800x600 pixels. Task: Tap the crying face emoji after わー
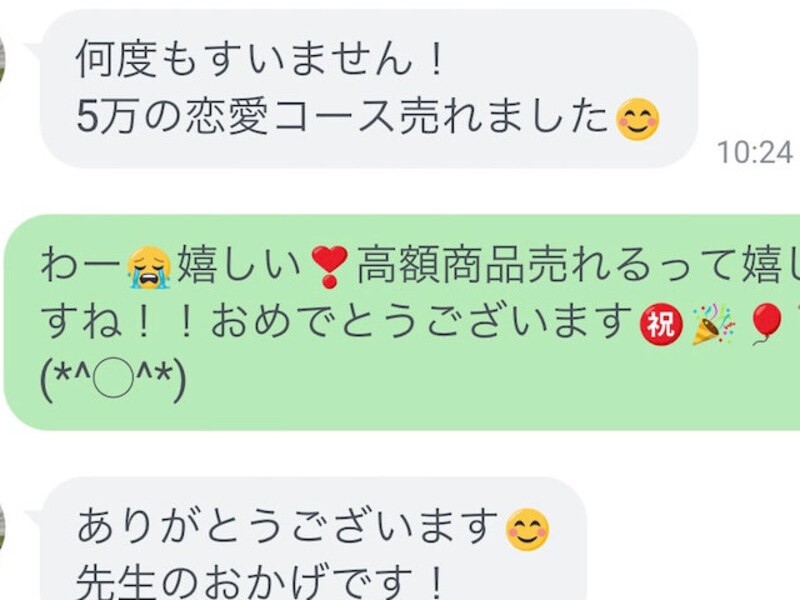[x=149, y=267]
